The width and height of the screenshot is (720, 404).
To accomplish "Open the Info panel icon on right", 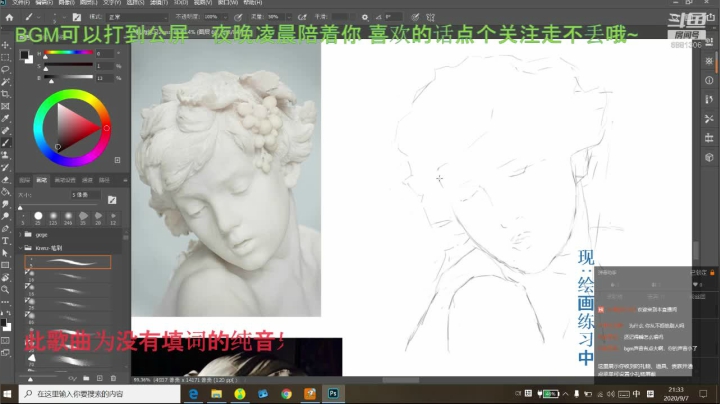I will click(709, 80).
